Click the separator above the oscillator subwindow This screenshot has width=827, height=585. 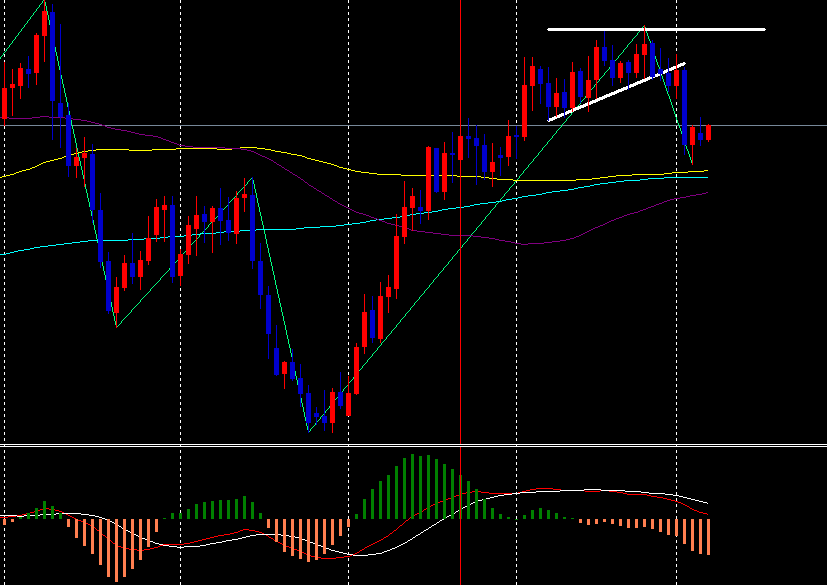(x=414, y=446)
